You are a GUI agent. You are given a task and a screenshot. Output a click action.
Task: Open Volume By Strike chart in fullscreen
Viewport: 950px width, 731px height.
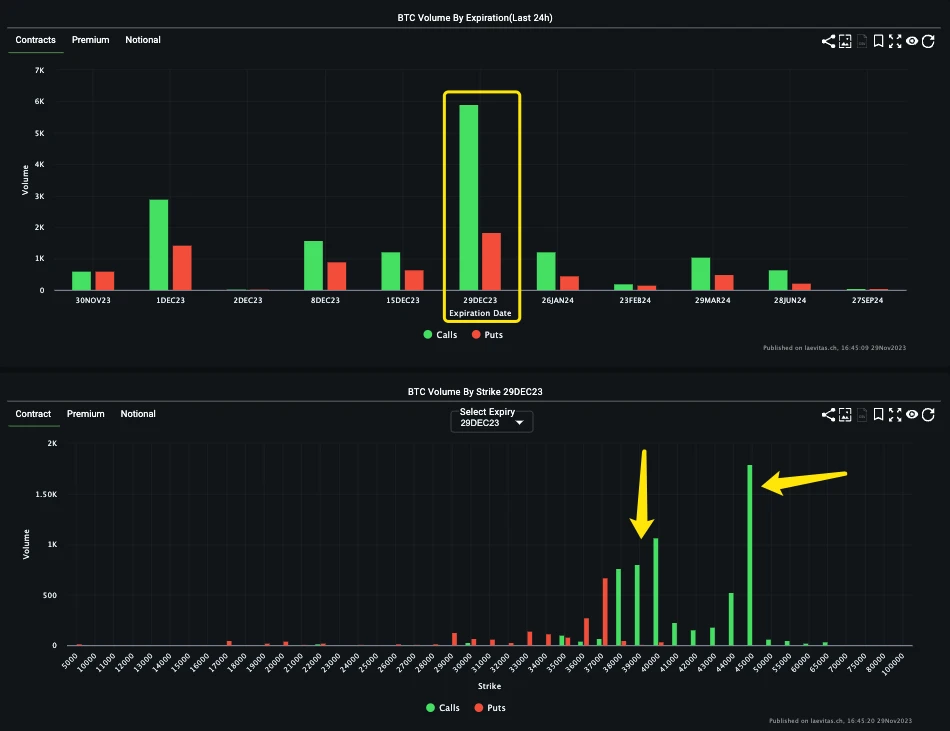pos(895,415)
